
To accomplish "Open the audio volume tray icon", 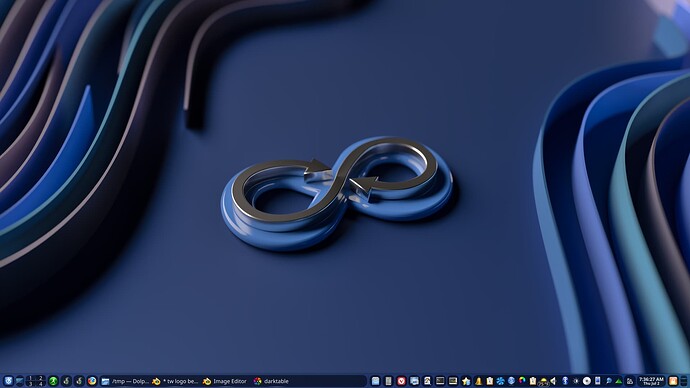I will coord(554,381).
